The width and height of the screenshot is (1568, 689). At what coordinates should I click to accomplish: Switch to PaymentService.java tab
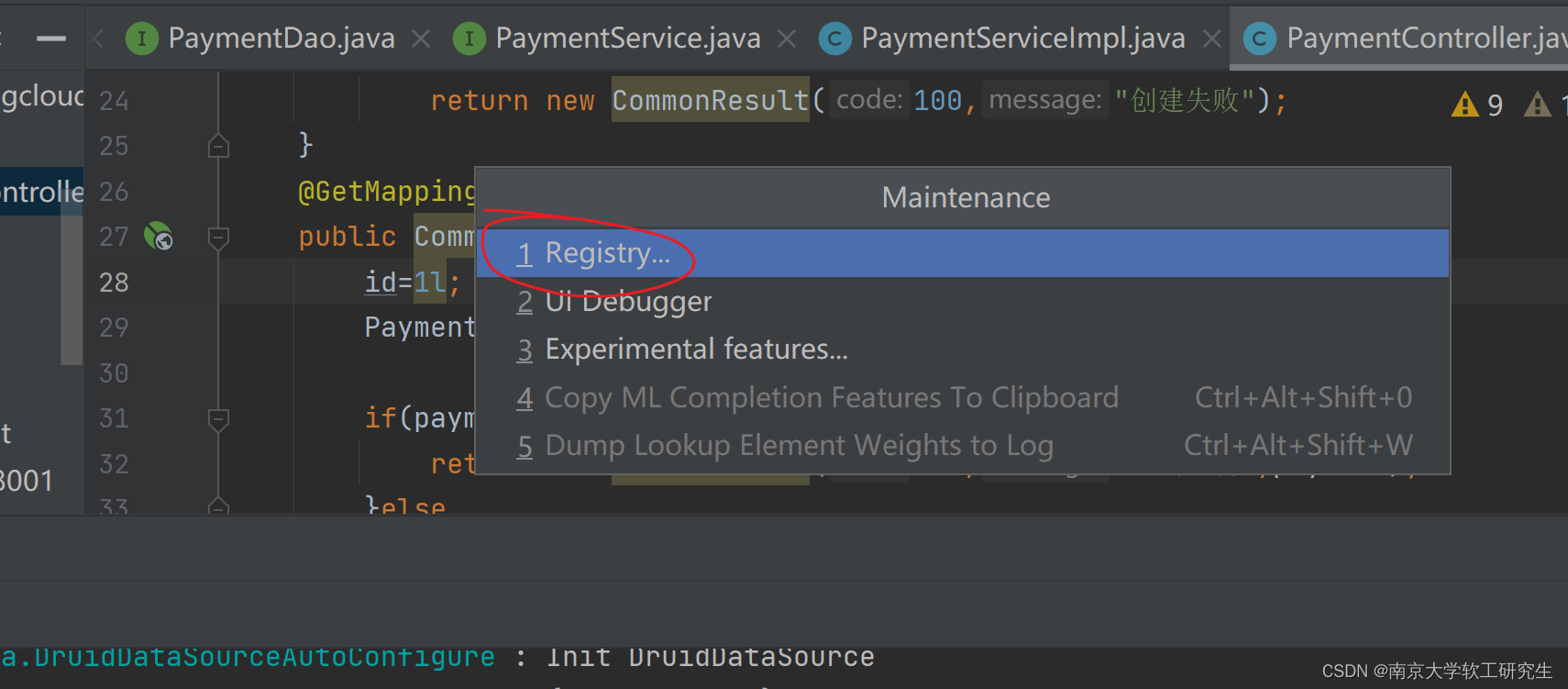(628, 38)
